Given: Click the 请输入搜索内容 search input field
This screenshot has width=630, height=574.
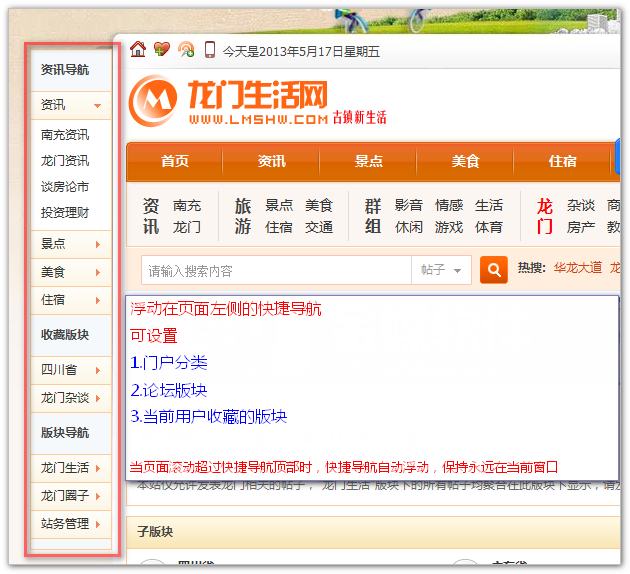Looking at the screenshot, I should (276, 270).
